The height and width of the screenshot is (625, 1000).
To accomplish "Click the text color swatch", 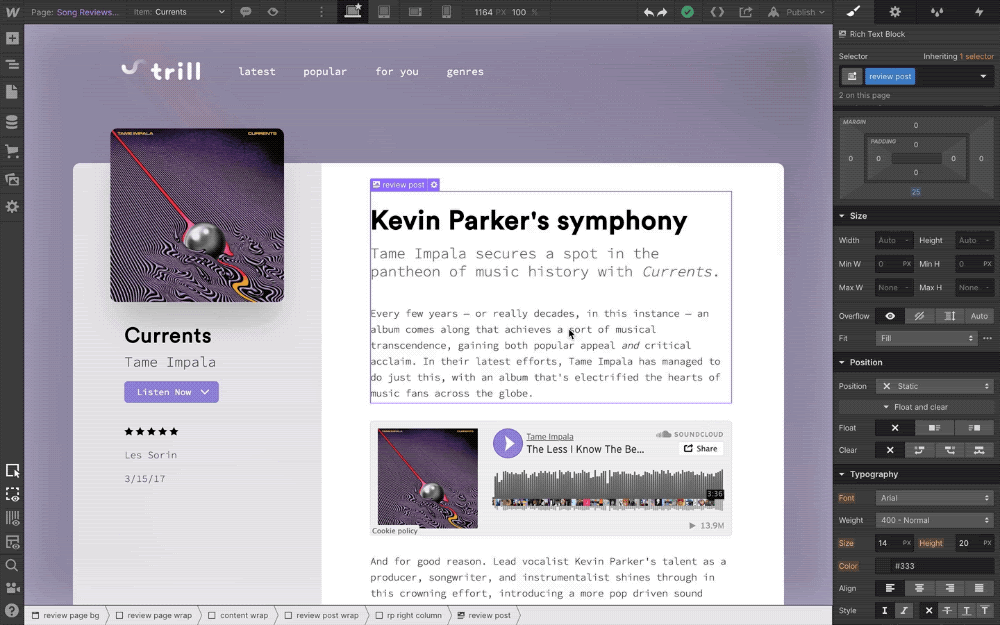I will 883,566.
